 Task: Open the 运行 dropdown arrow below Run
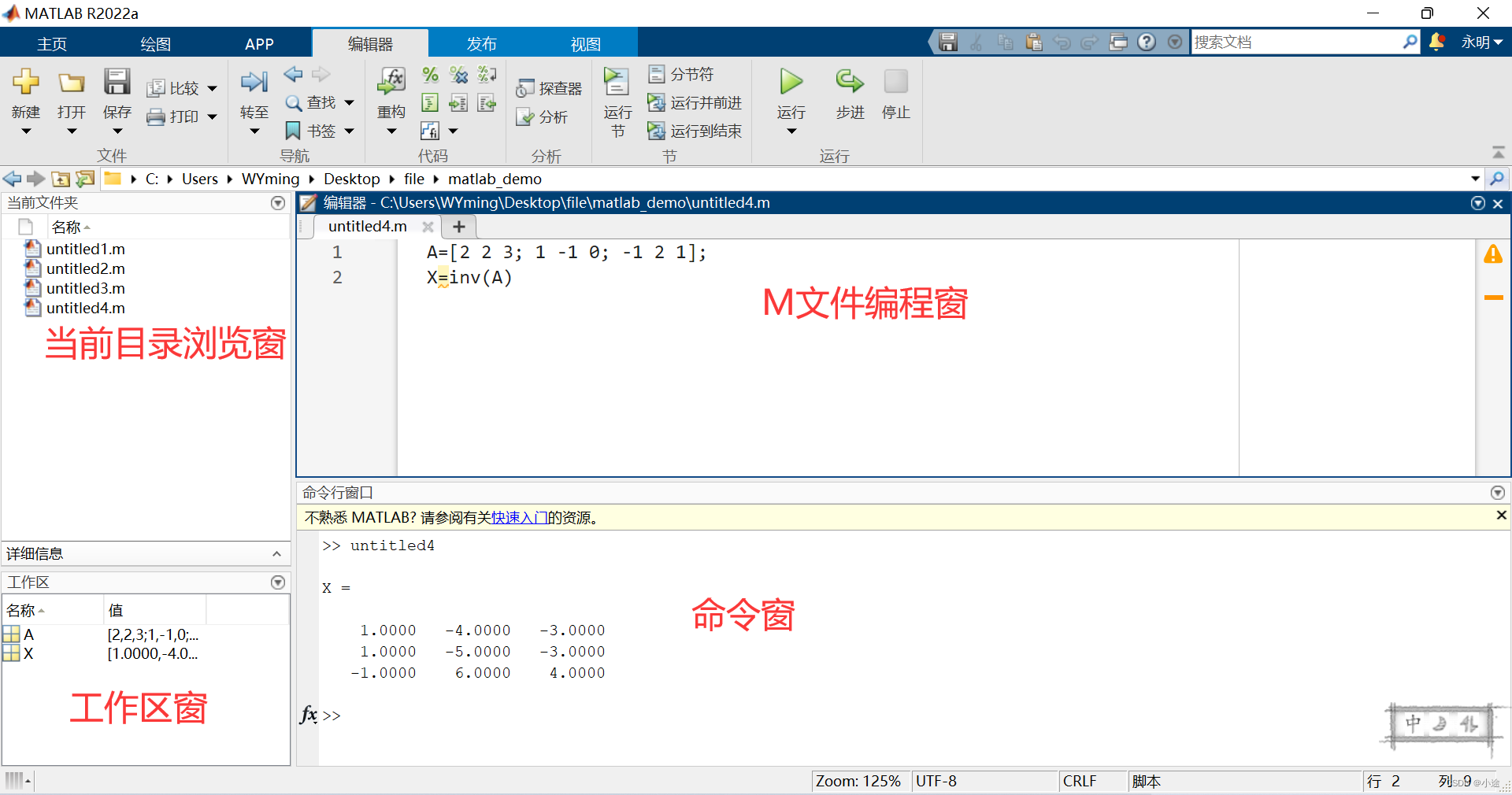[791, 131]
